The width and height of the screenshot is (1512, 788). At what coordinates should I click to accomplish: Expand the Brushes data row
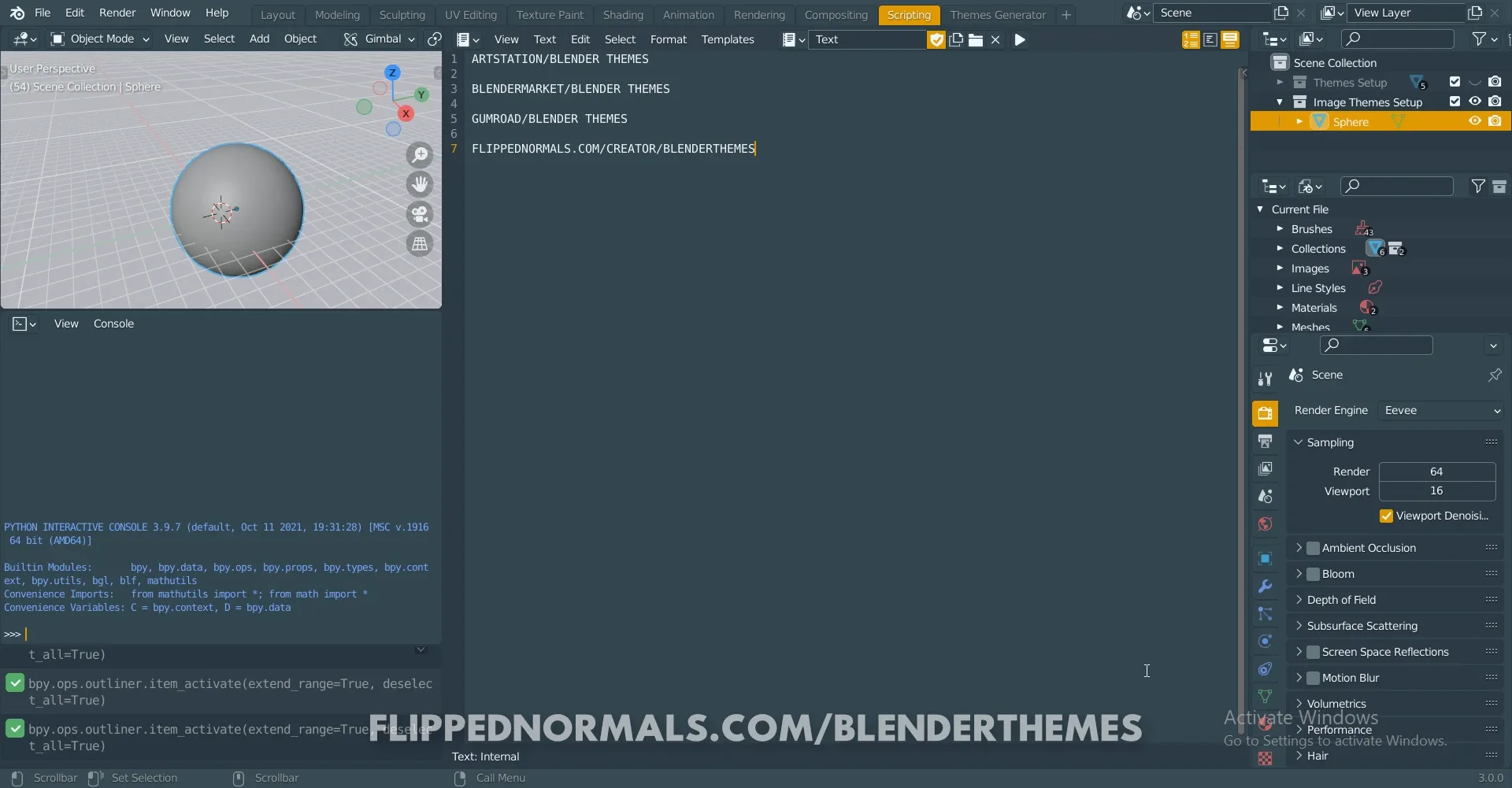[1280, 229]
